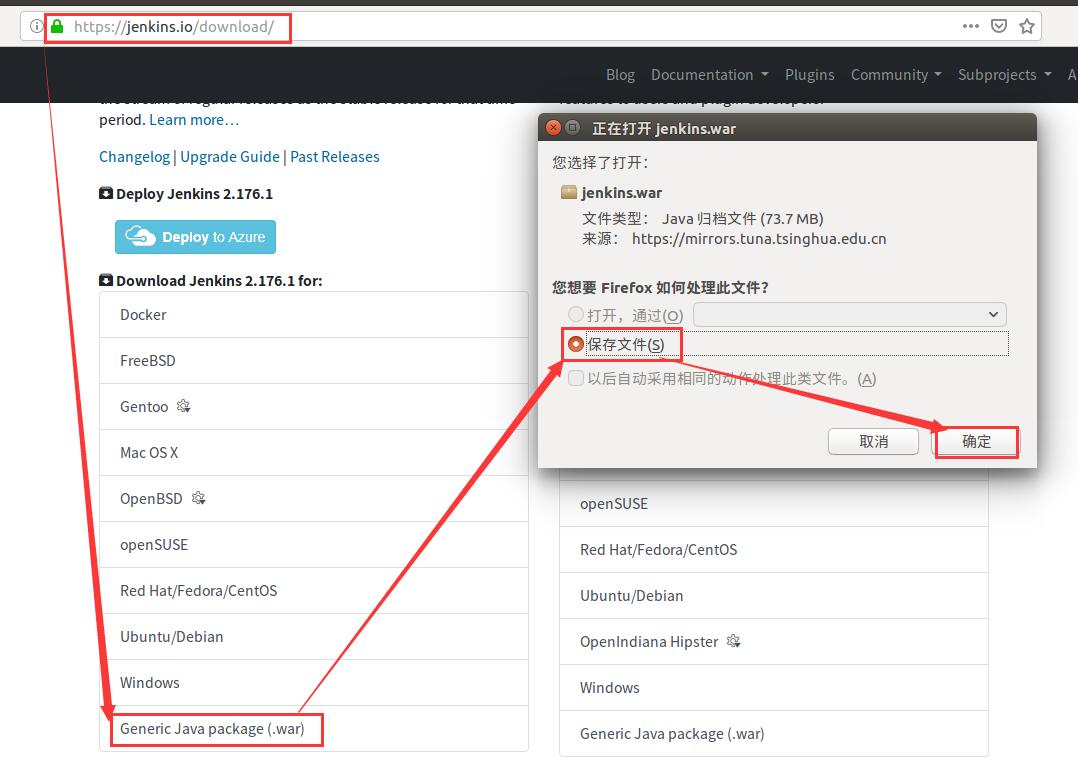Viewport: 1078px width, 758px height.
Task: Select Mac OS X download option
Action: point(314,453)
